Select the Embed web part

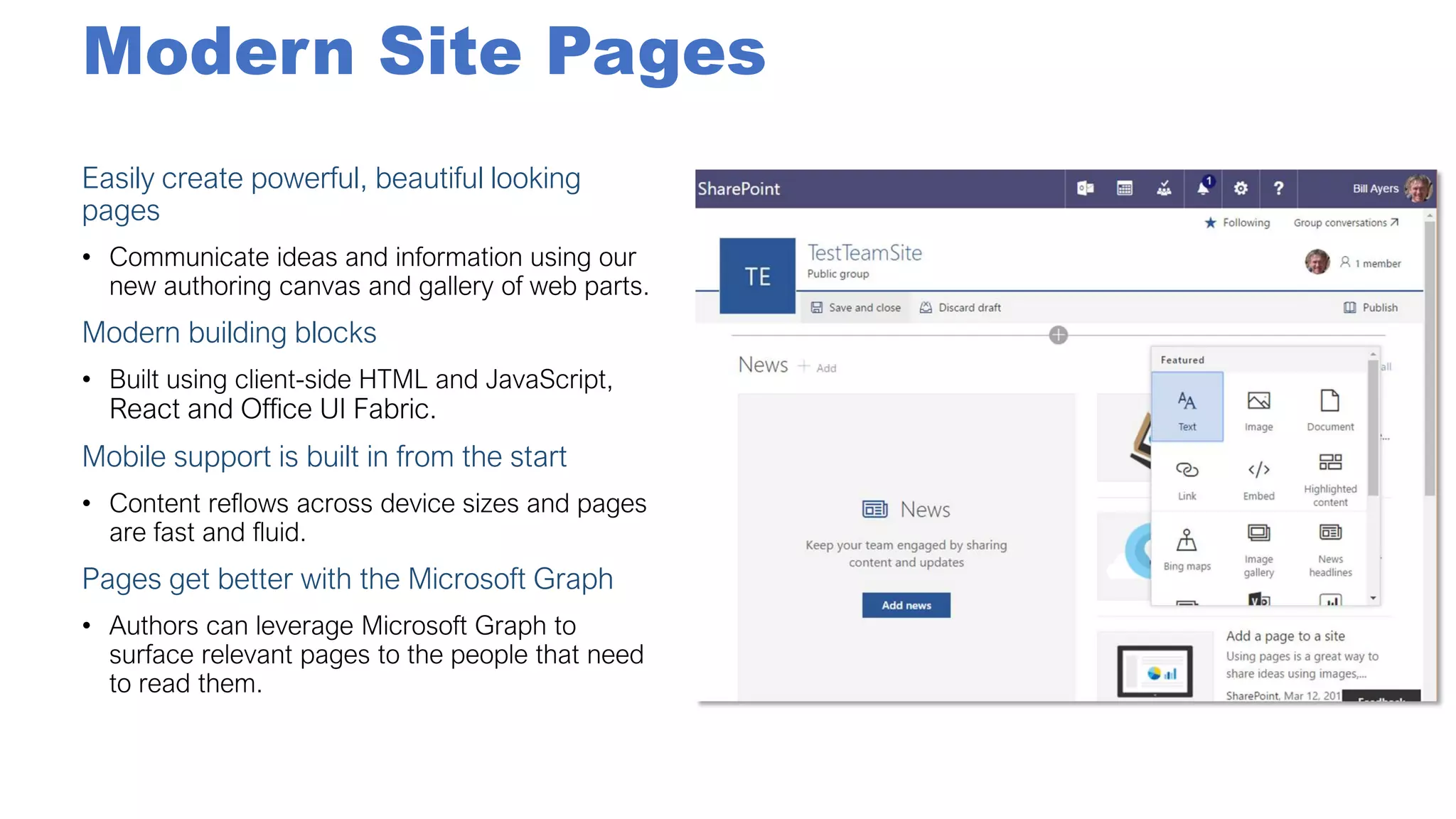point(1258,479)
